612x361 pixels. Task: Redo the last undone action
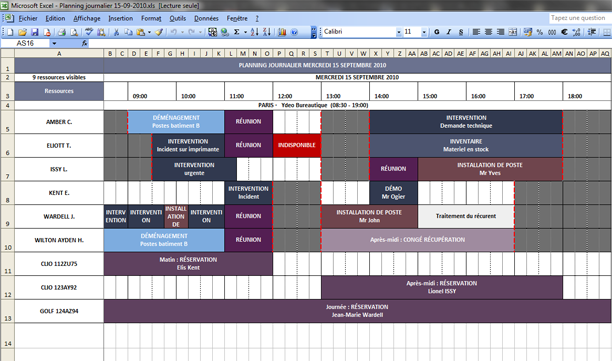tap(192, 32)
